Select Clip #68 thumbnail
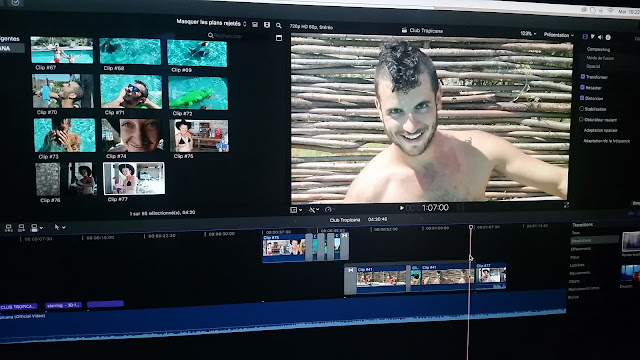 pyautogui.click(x=130, y=51)
